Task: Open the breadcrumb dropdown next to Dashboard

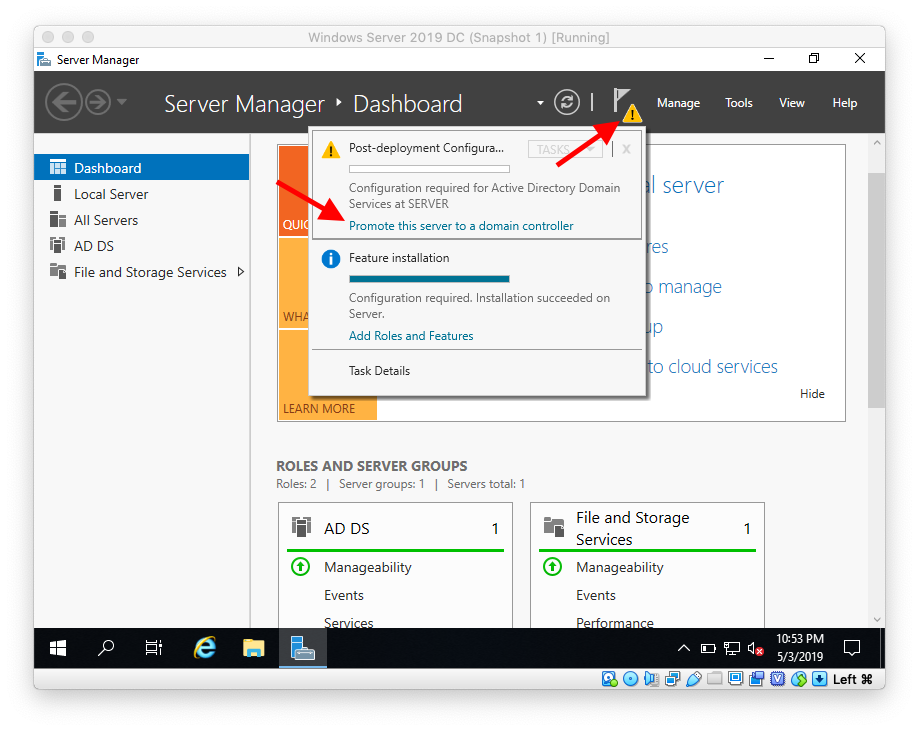Action: coord(538,103)
